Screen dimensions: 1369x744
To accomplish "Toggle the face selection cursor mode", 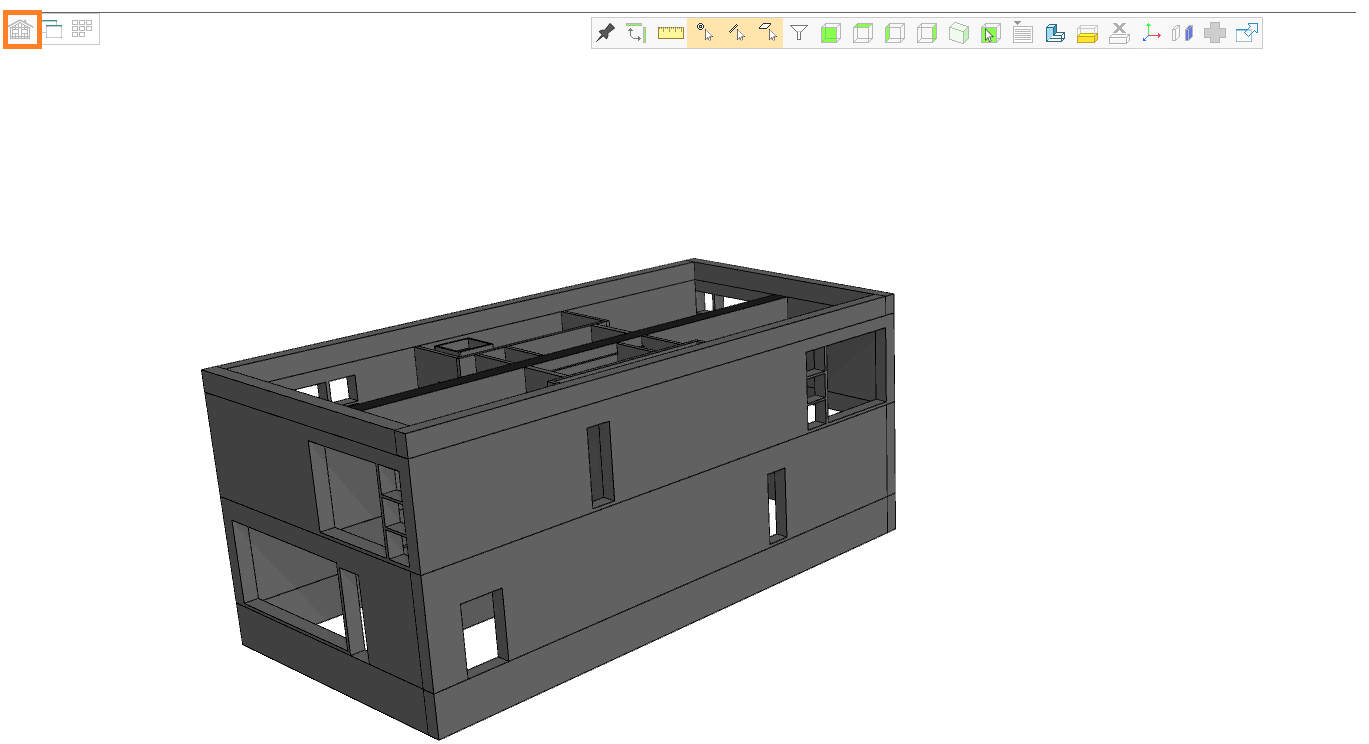I will click(767, 33).
